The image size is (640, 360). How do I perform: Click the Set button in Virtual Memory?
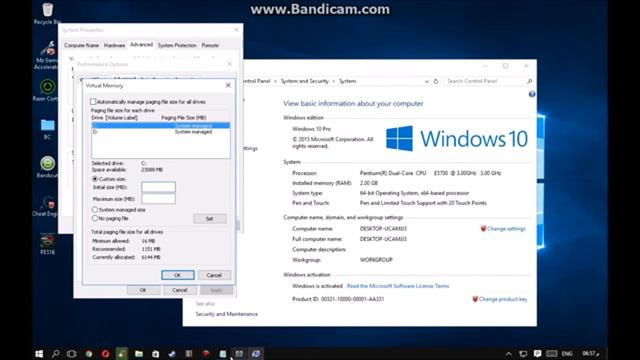pyautogui.click(x=210, y=219)
